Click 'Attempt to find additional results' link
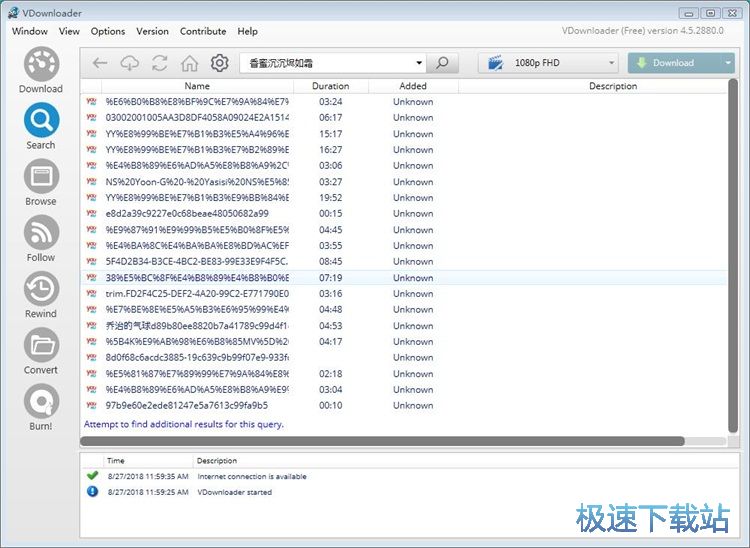The width and height of the screenshot is (750, 548). point(184,424)
